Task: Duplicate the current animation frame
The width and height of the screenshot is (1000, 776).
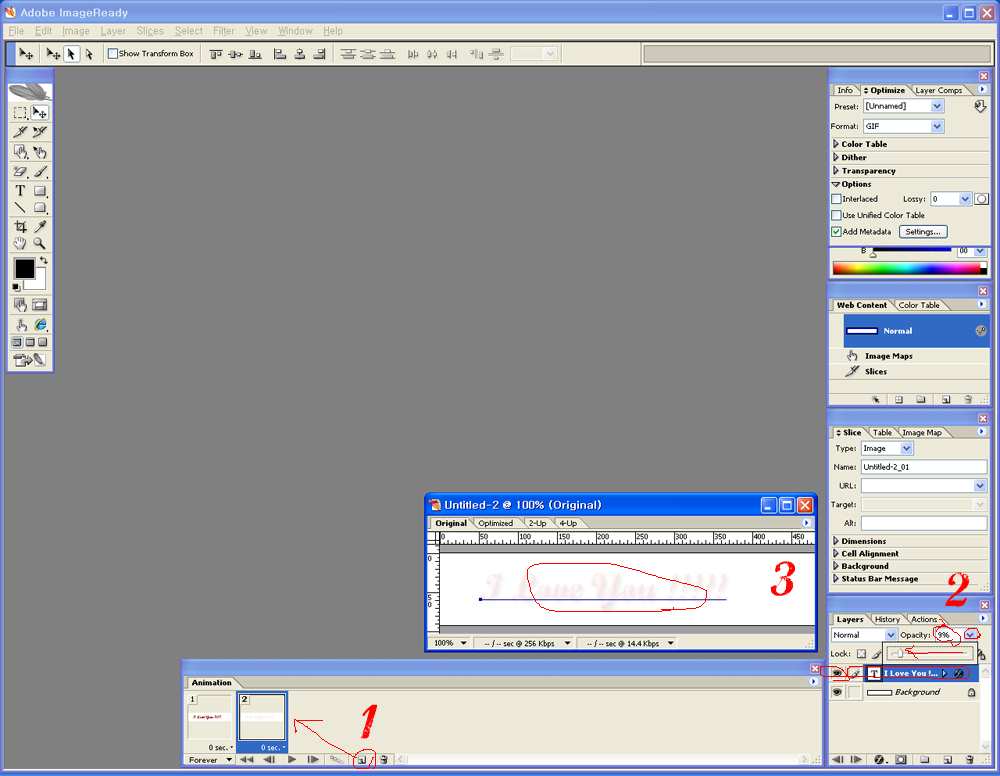Action: (362, 759)
